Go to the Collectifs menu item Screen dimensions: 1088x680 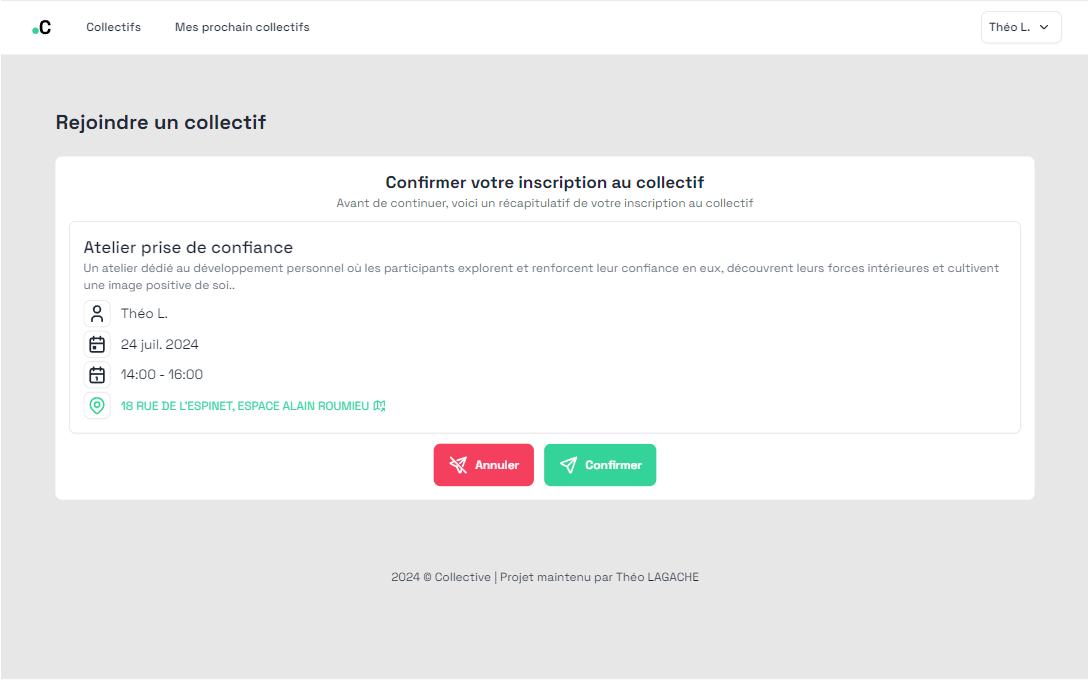coord(113,27)
